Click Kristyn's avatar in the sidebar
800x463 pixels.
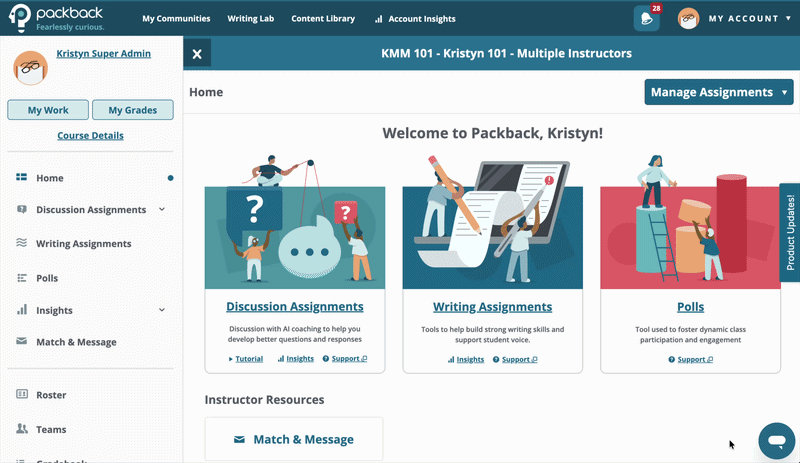pyautogui.click(x=31, y=68)
